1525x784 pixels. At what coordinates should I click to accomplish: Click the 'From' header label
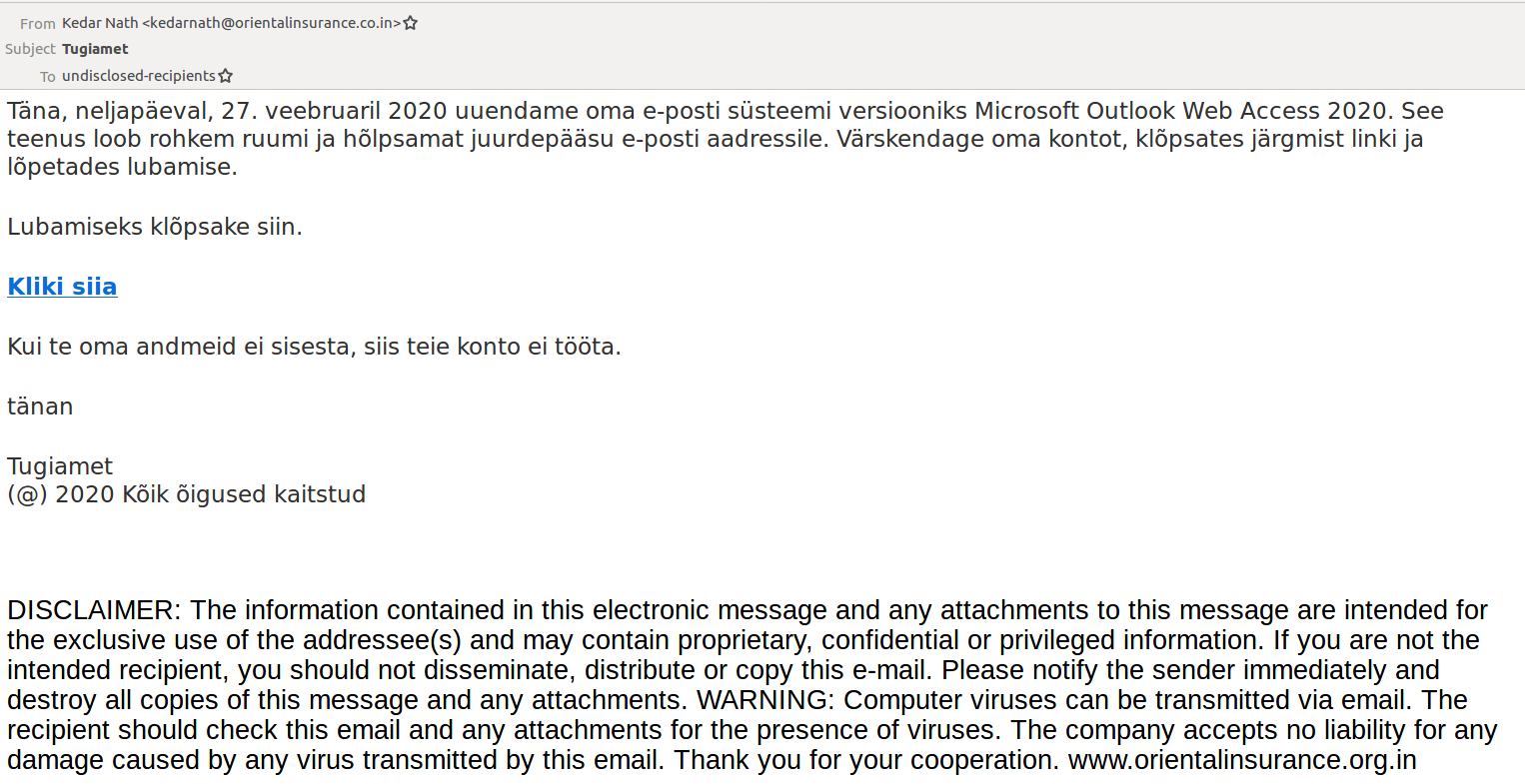(x=38, y=23)
